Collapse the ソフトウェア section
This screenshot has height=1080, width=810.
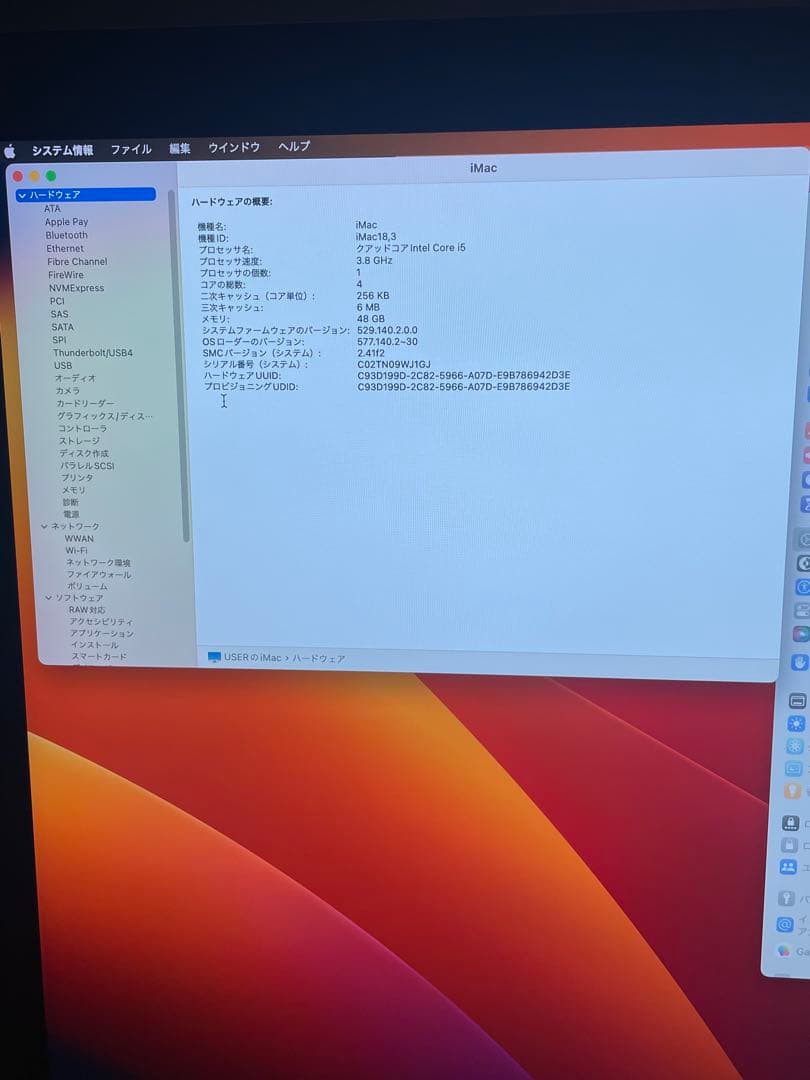48,597
